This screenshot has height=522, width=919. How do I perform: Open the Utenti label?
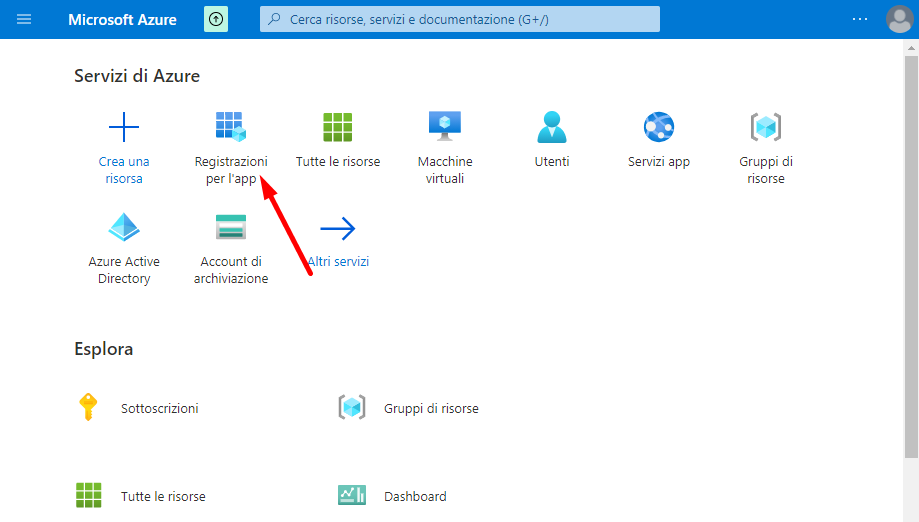[x=552, y=162]
